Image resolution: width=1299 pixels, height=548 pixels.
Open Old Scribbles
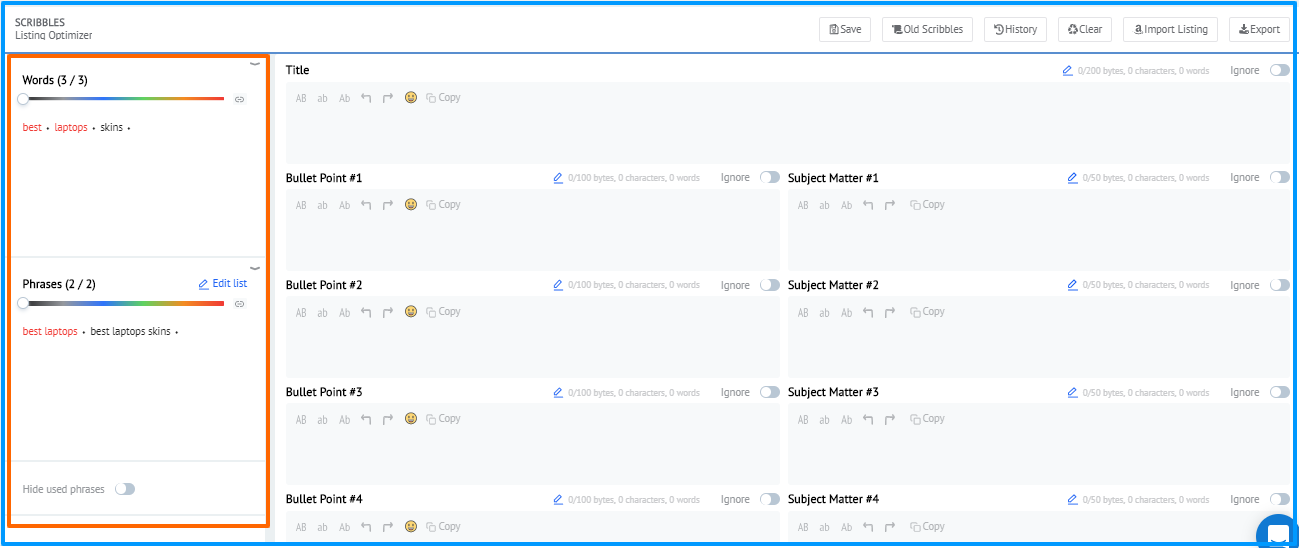click(x=927, y=29)
